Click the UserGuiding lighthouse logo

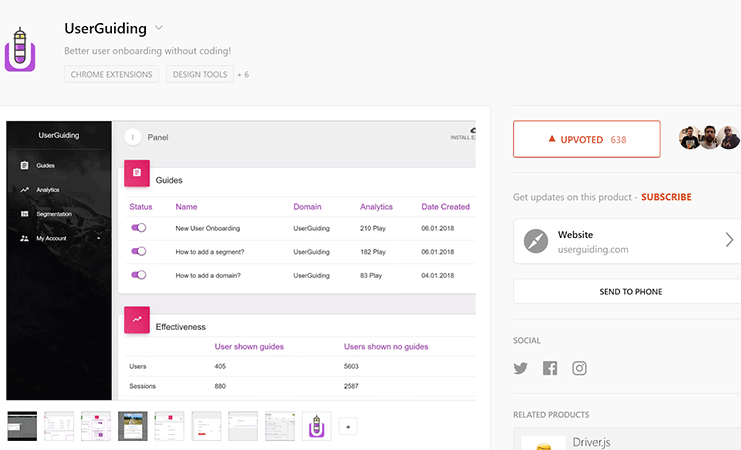point(20,50)
